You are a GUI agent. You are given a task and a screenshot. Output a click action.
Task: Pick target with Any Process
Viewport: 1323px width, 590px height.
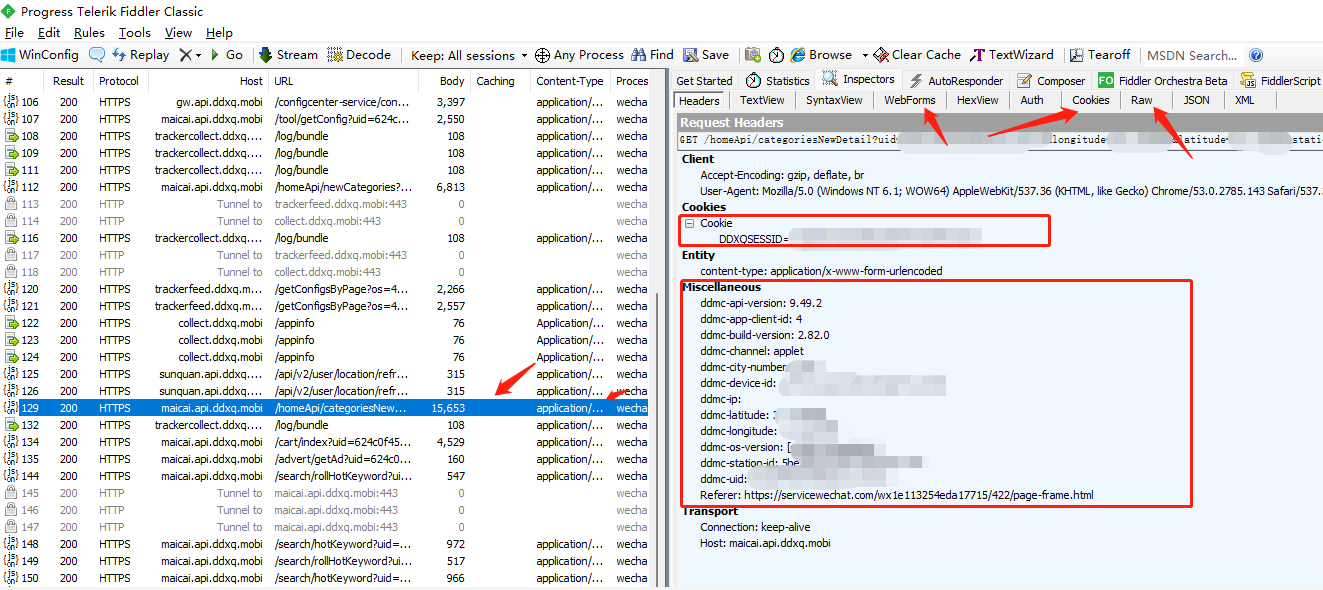click(x=579, y=55)
